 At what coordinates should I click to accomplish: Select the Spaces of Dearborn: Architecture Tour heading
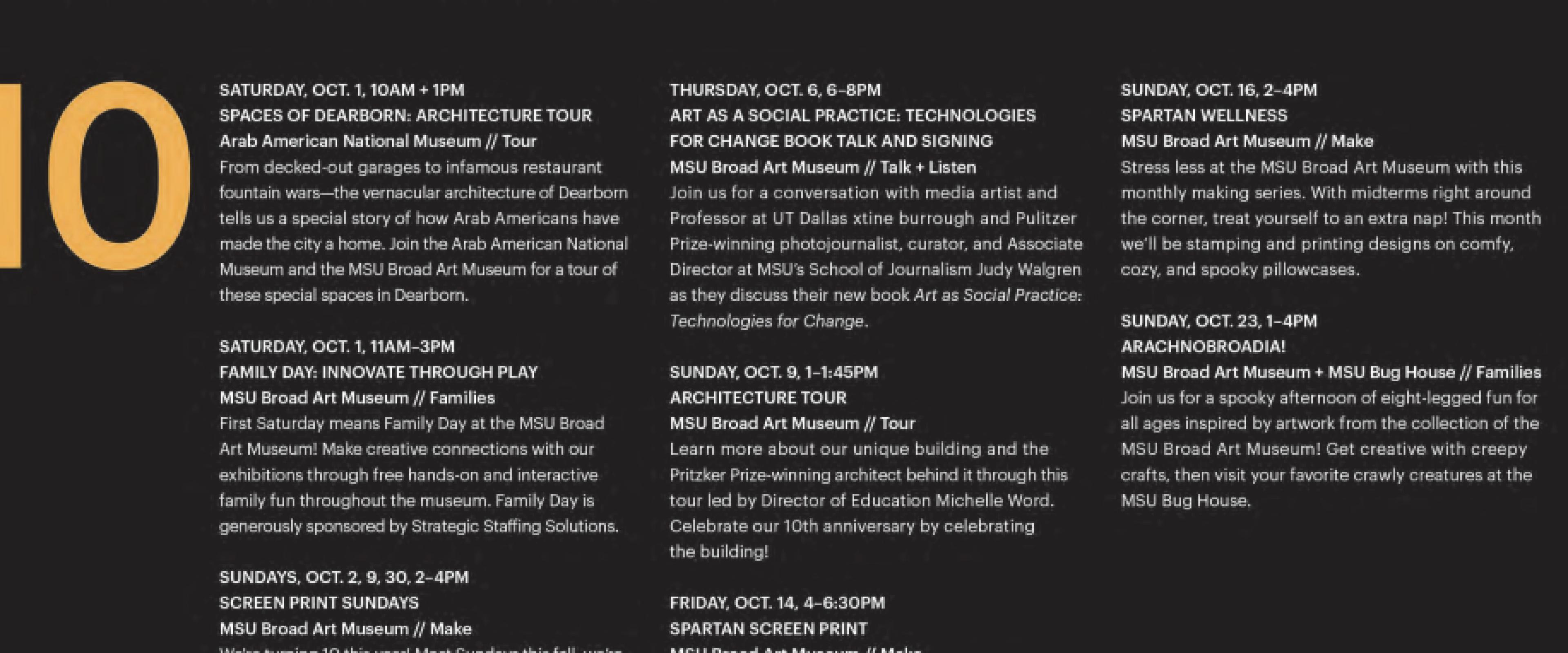click(405, 115)
